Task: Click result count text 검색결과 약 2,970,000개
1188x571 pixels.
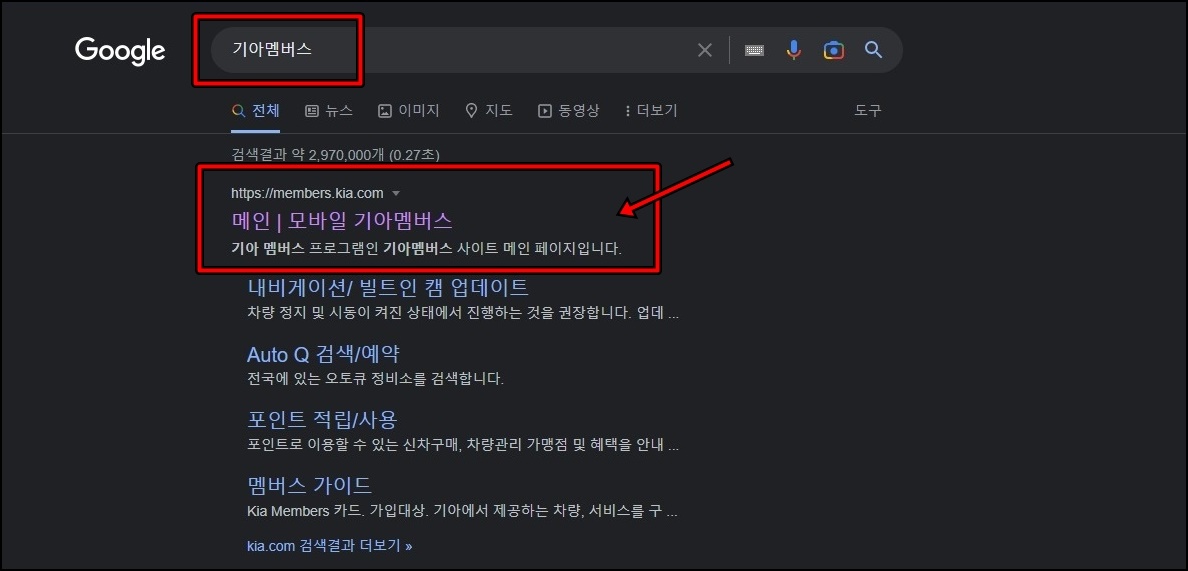Action: pyautogui.click(x=336, y=154)
